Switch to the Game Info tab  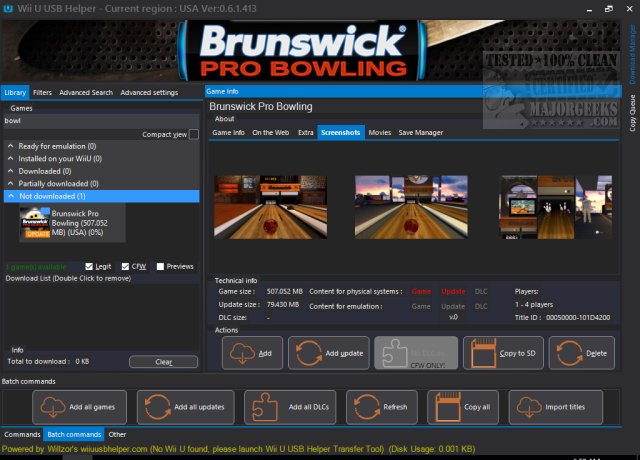pos(229,133)
